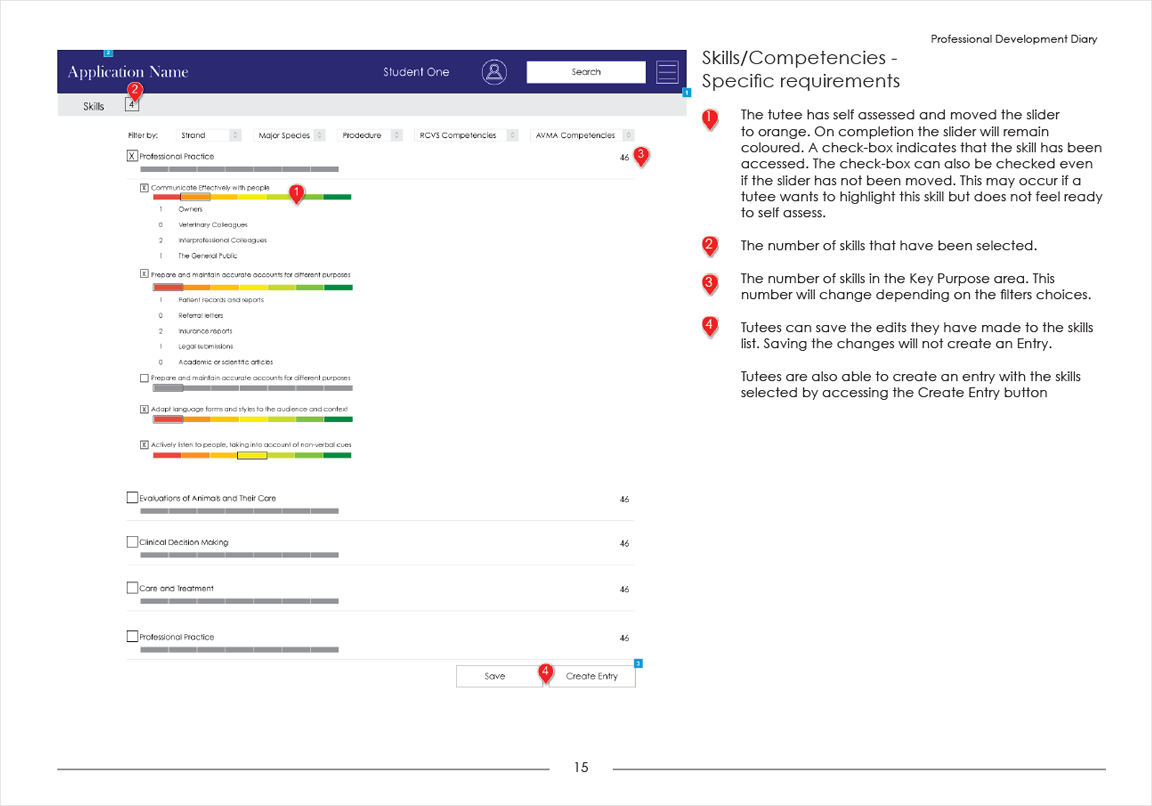Check the unchecked Professional Practice box

coord(132,636)
